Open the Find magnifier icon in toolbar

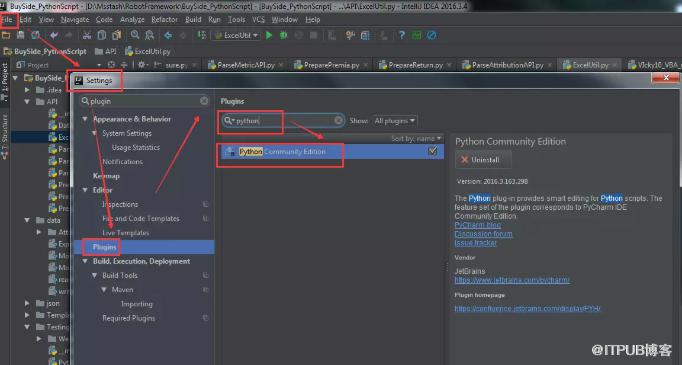pos(135,35)
